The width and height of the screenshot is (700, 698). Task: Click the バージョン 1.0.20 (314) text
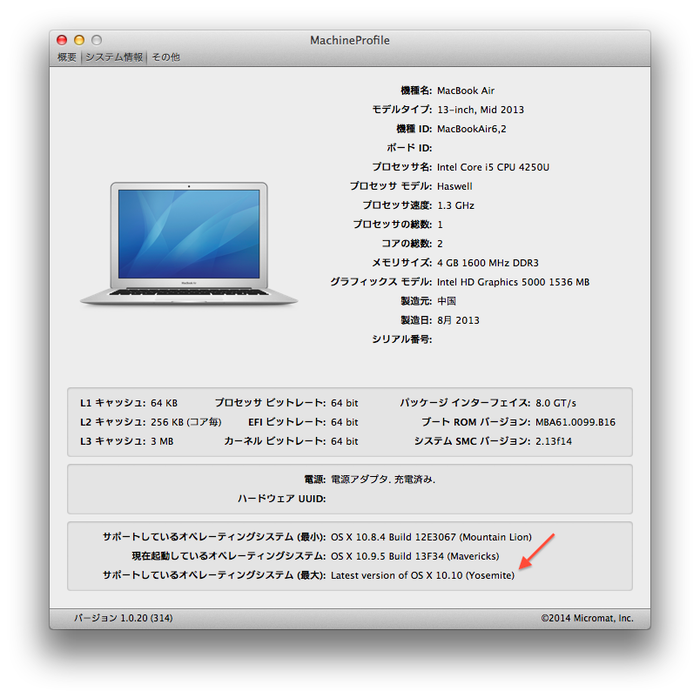click(x=123, y=618)
